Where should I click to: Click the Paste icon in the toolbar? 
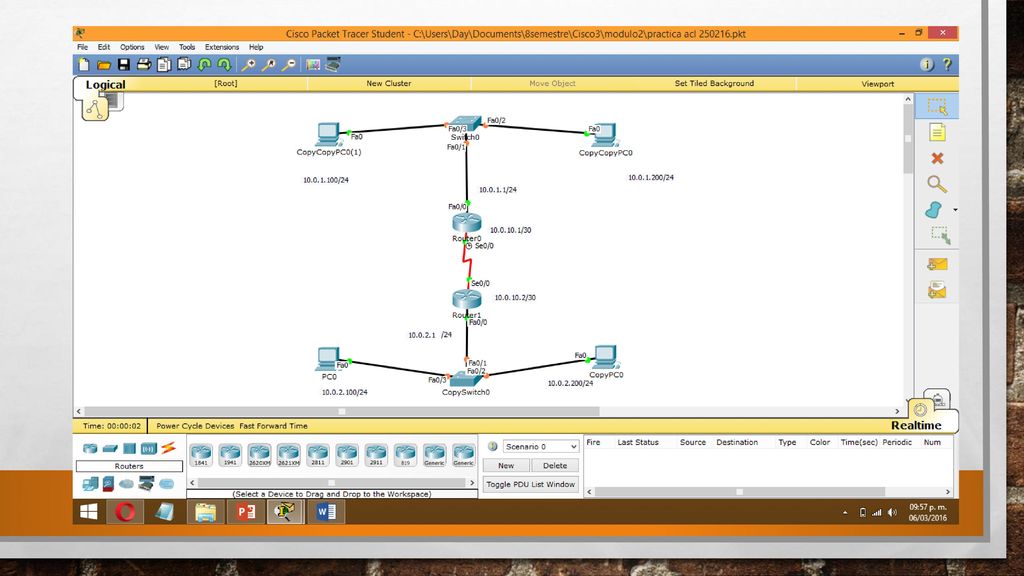(184, 65)
